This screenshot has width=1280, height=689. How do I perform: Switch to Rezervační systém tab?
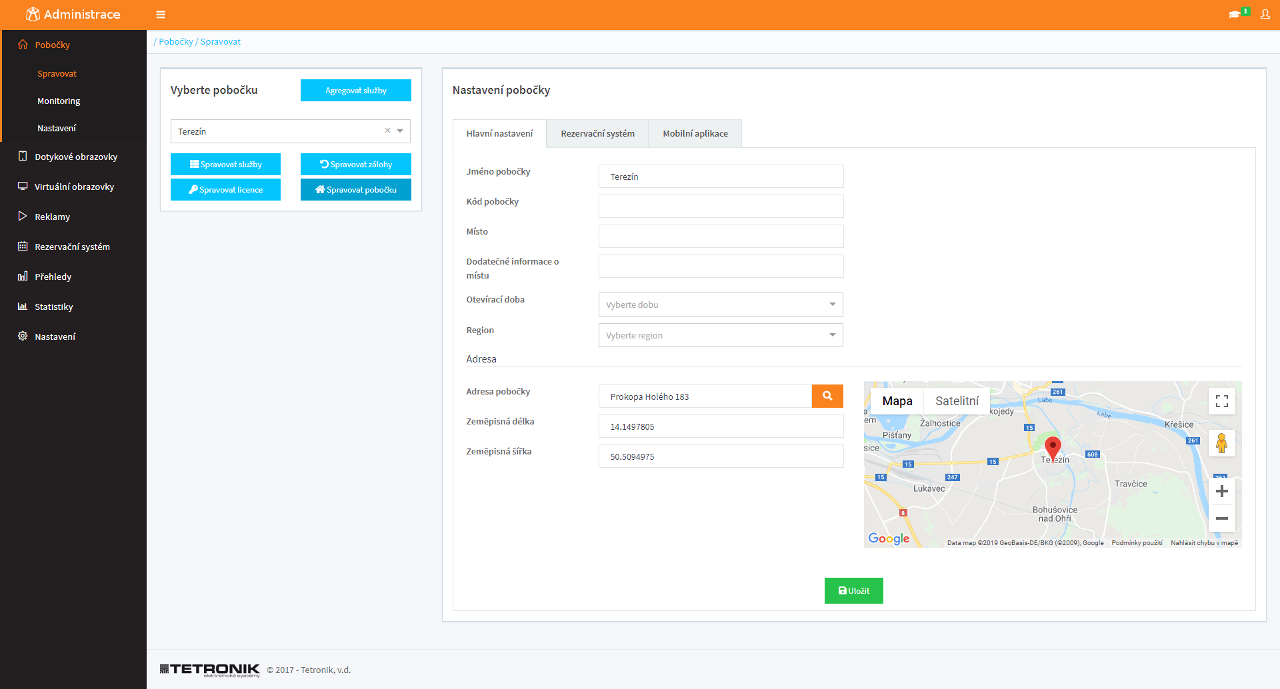pyautogui.click(x=597, y=134)
